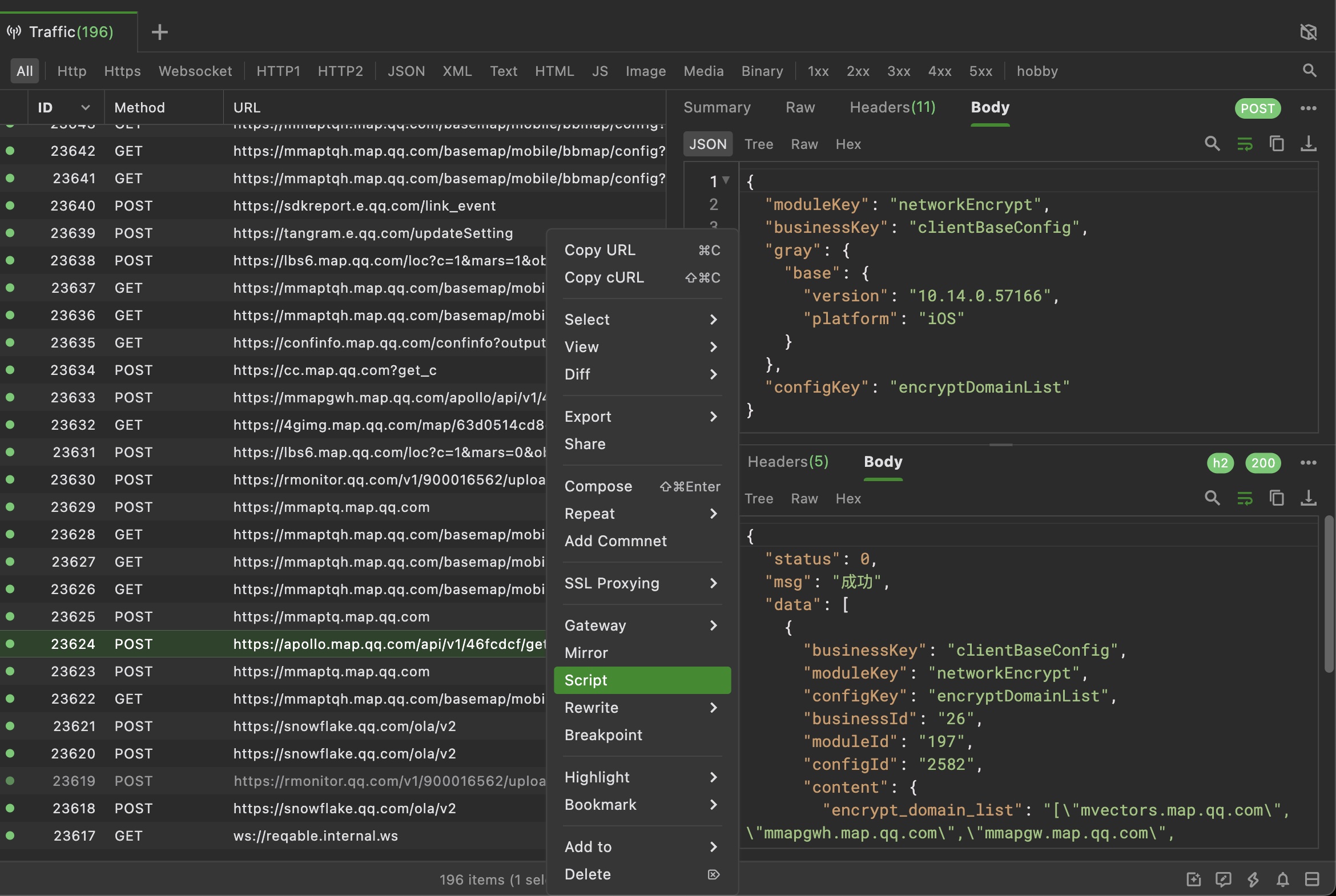Select Breakpoint in the context menu

(642, 736)
